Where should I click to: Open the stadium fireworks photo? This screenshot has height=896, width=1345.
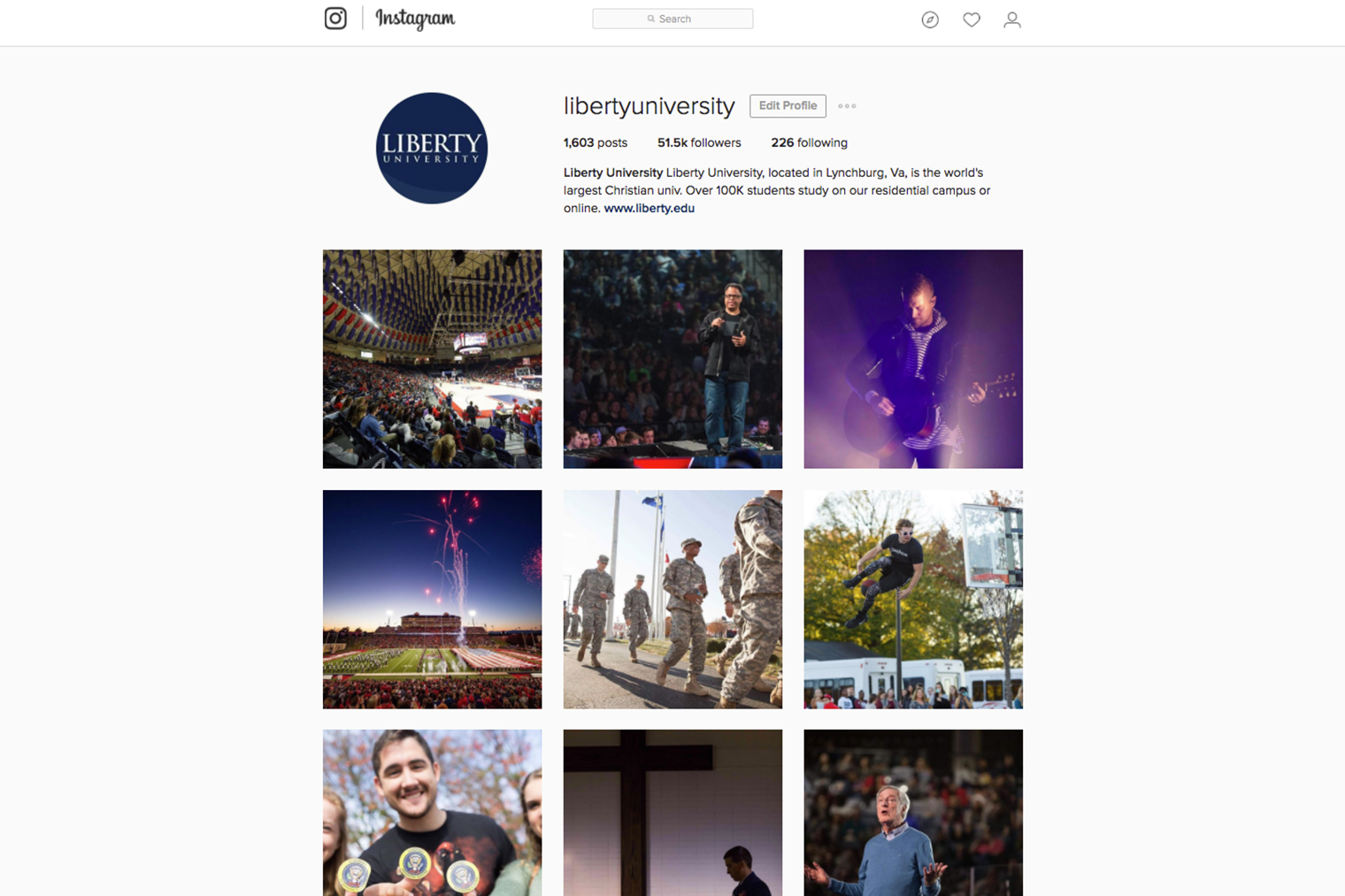coord(432,599)
